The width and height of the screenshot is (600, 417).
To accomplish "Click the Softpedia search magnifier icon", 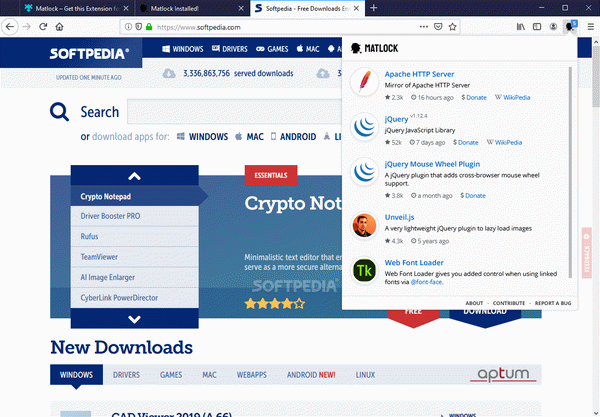I will 59,112.
